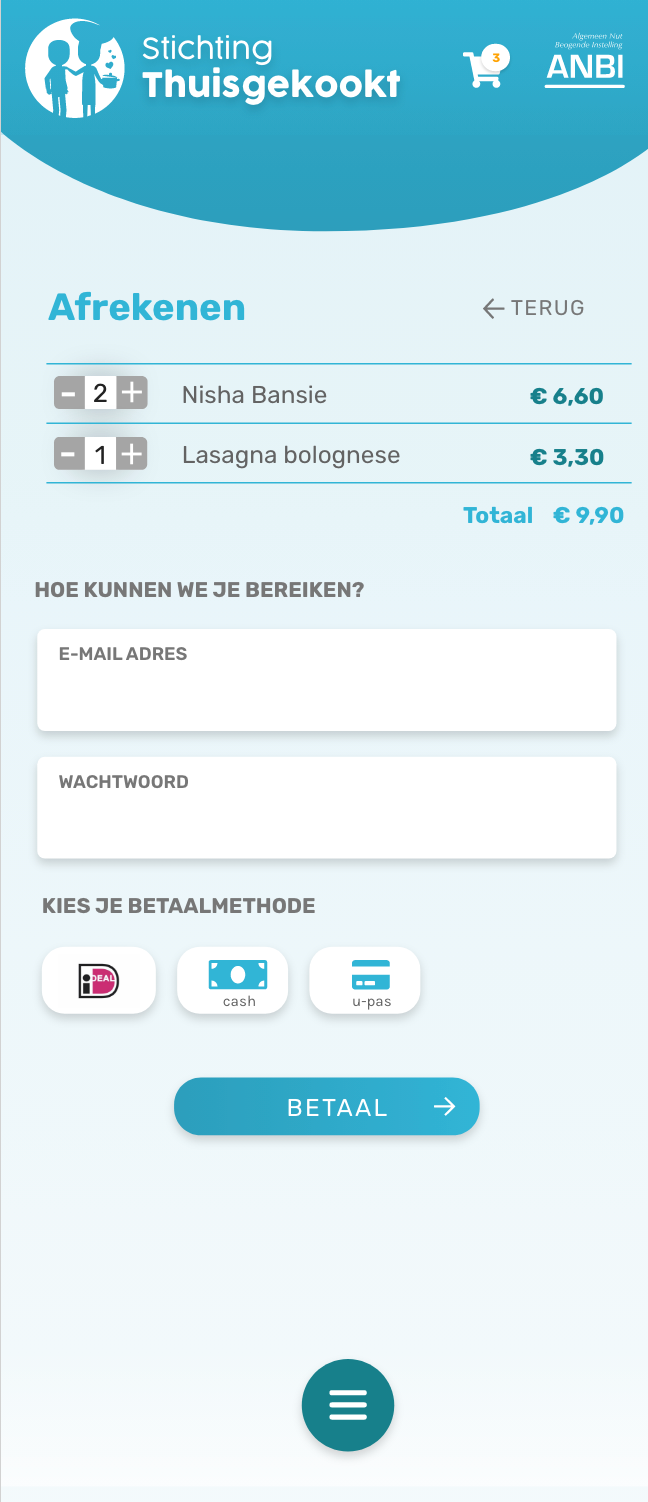Open the round hamburger menu button
Viewport: 648px width, 1502px height.
coord(348,1405)
